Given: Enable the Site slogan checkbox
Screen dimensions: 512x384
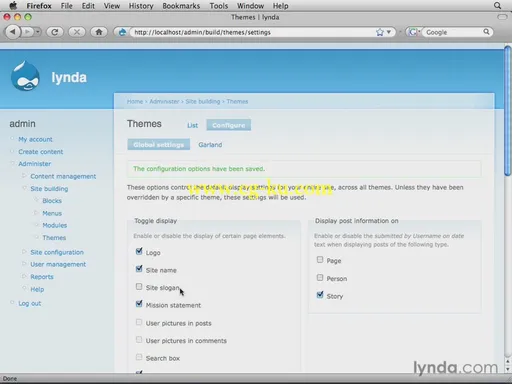Looking at the screenshot, I should [139, 287].
